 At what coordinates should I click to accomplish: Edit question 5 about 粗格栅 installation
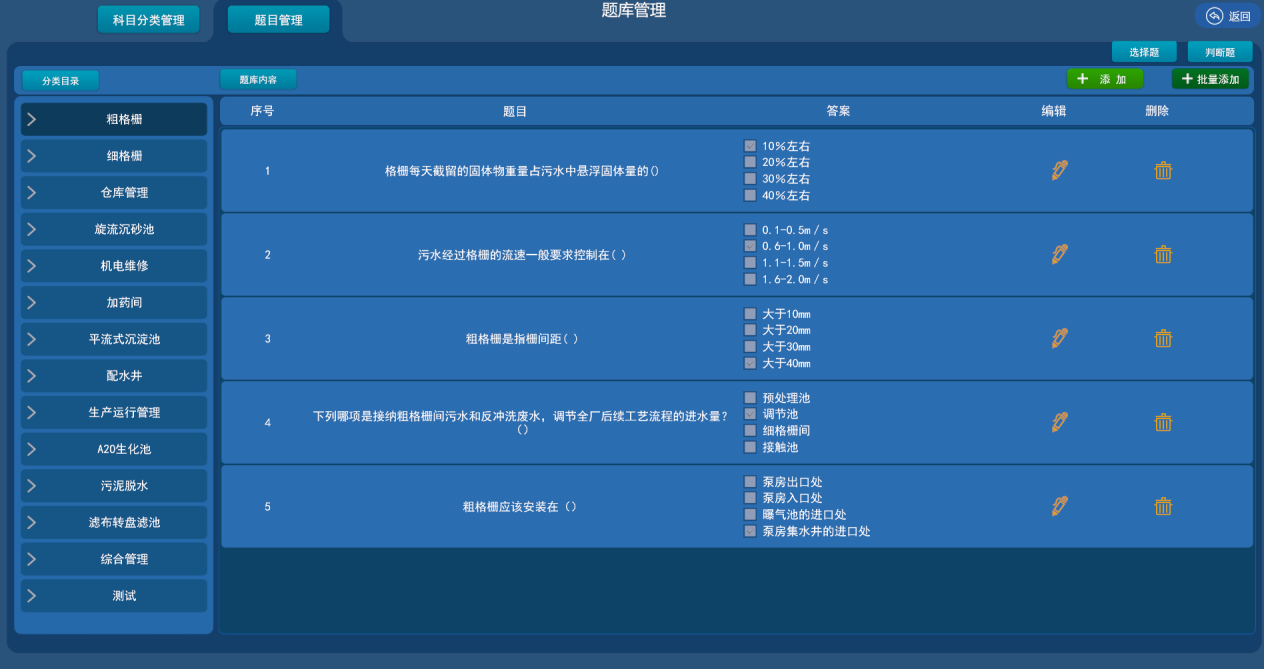pos(1059,506)
